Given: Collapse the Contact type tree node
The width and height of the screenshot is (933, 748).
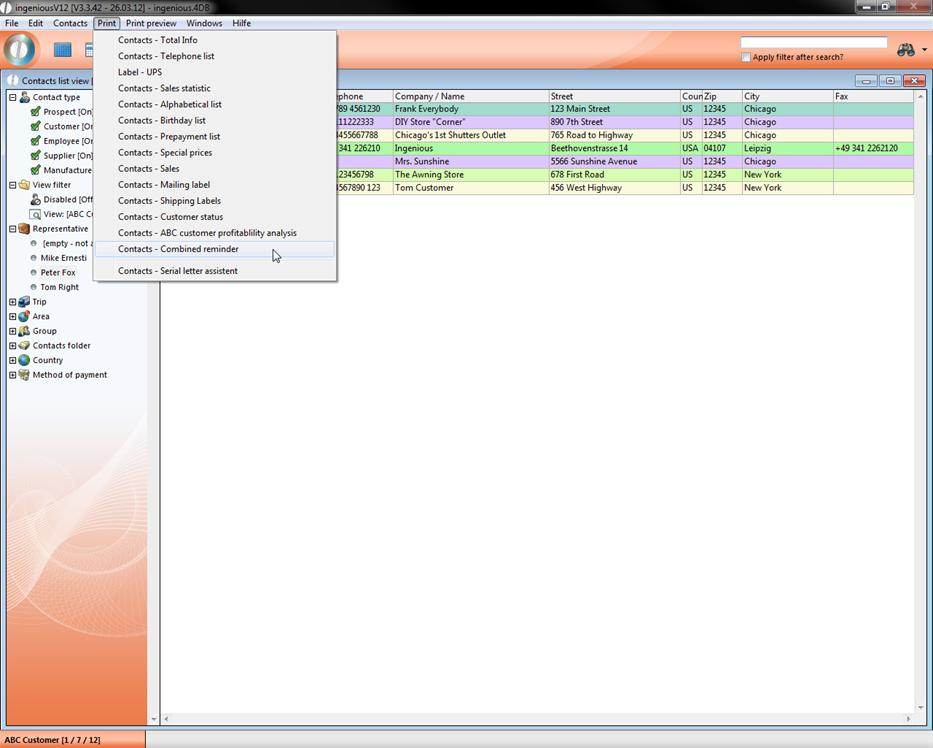Looking at the screenshot, I should click(x=13, y=98).
